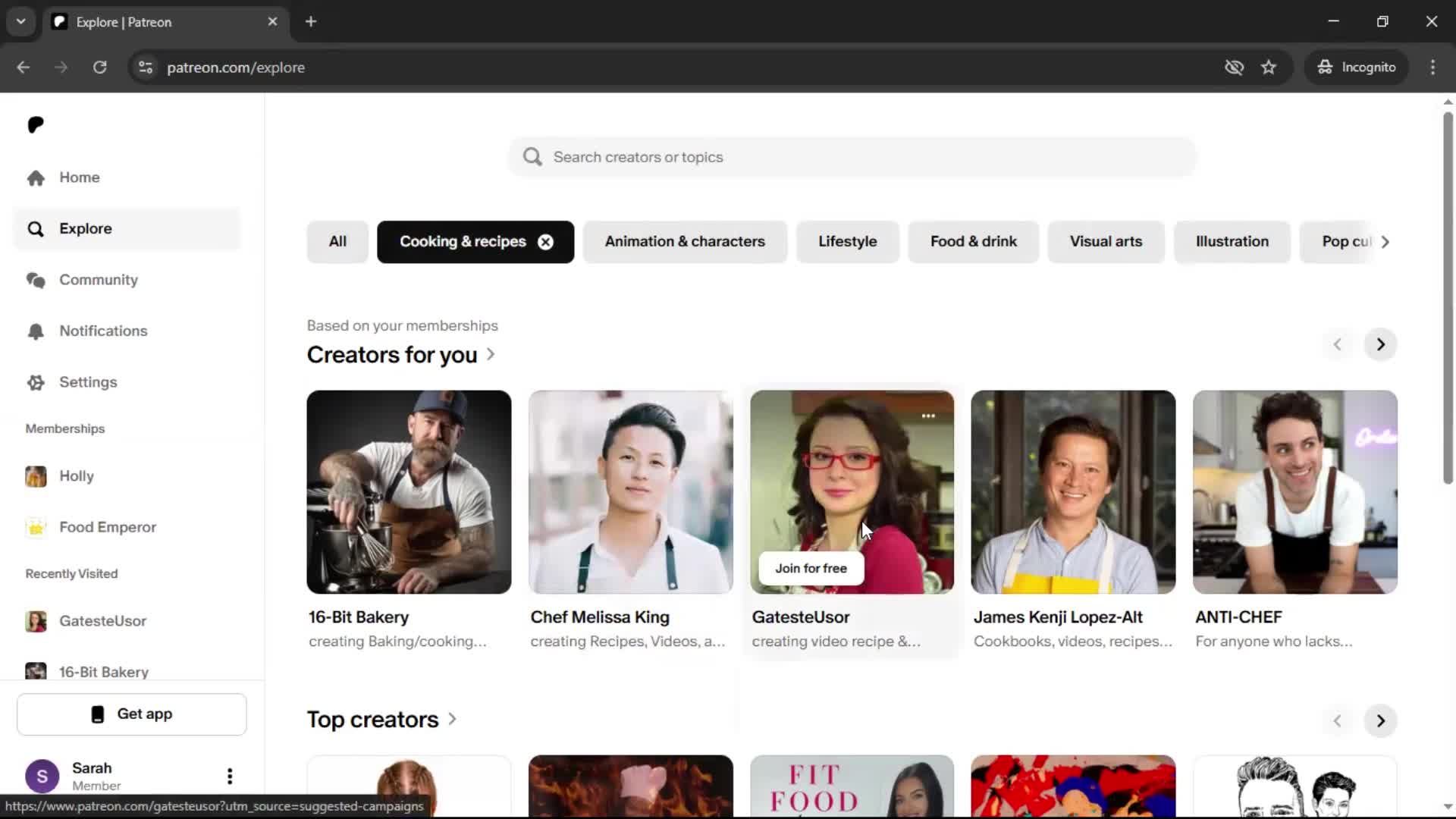1456x819 pixels.
Task: Select Animation & characters category
Action: [x=685, y=242]
